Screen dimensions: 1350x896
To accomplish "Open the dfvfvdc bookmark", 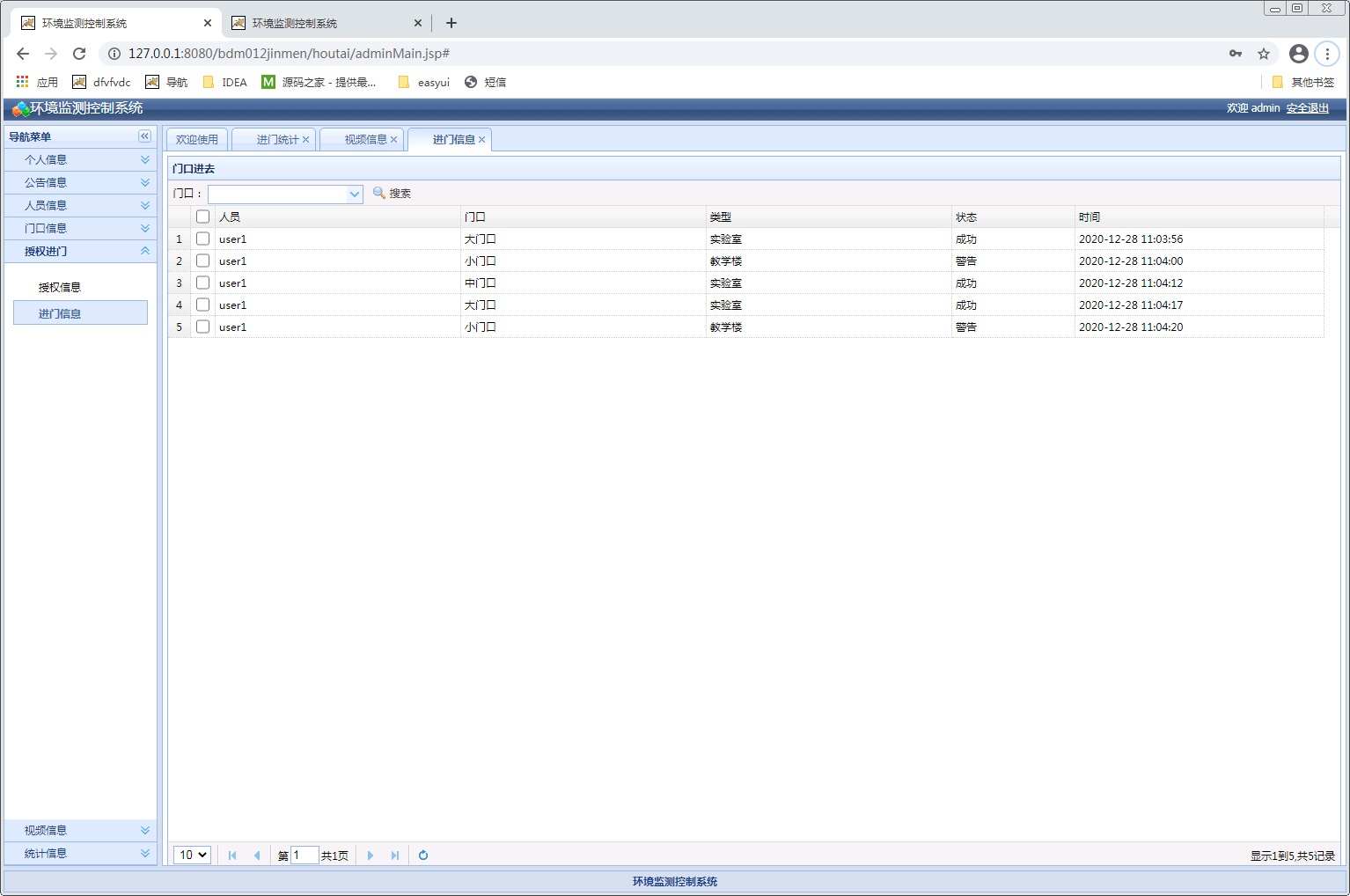I will [101, 82].
